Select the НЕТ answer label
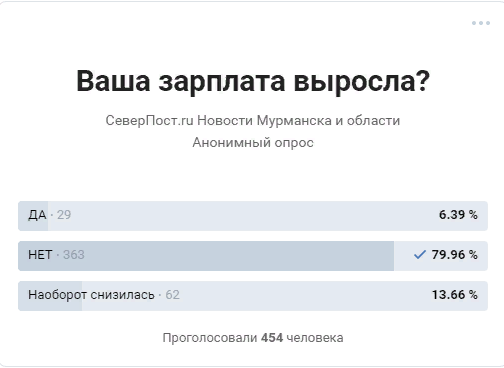This screenshot has height=368, width=504. click(x=40, y=255)
